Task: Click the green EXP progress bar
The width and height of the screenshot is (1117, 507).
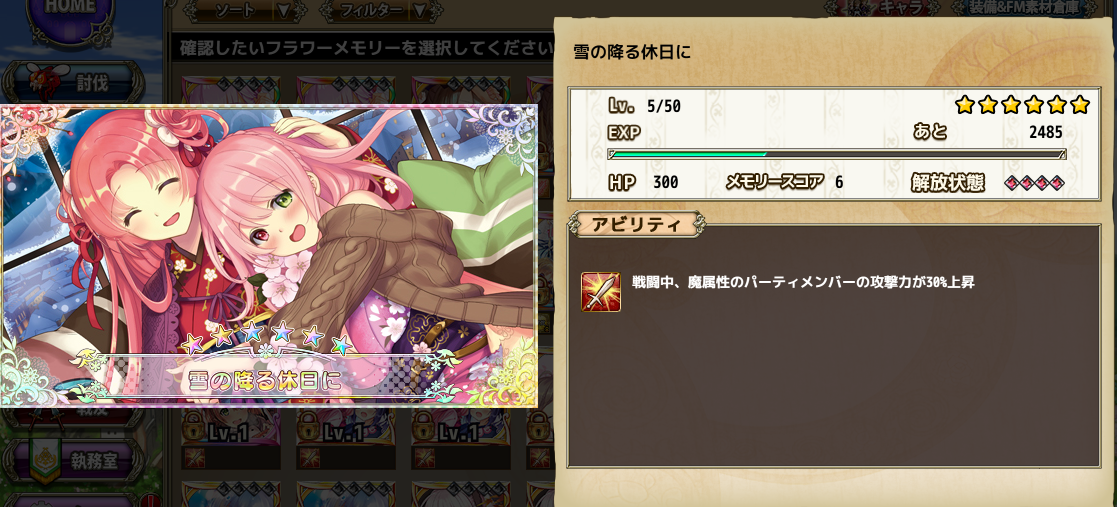Action: 836,154
